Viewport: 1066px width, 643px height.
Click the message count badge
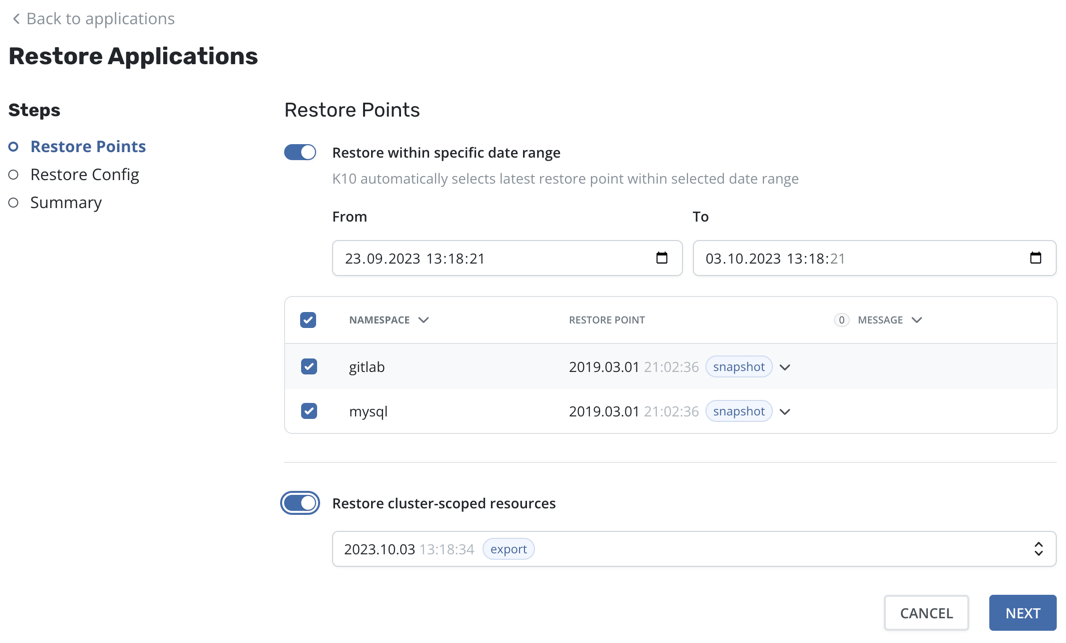pos(841,320)
